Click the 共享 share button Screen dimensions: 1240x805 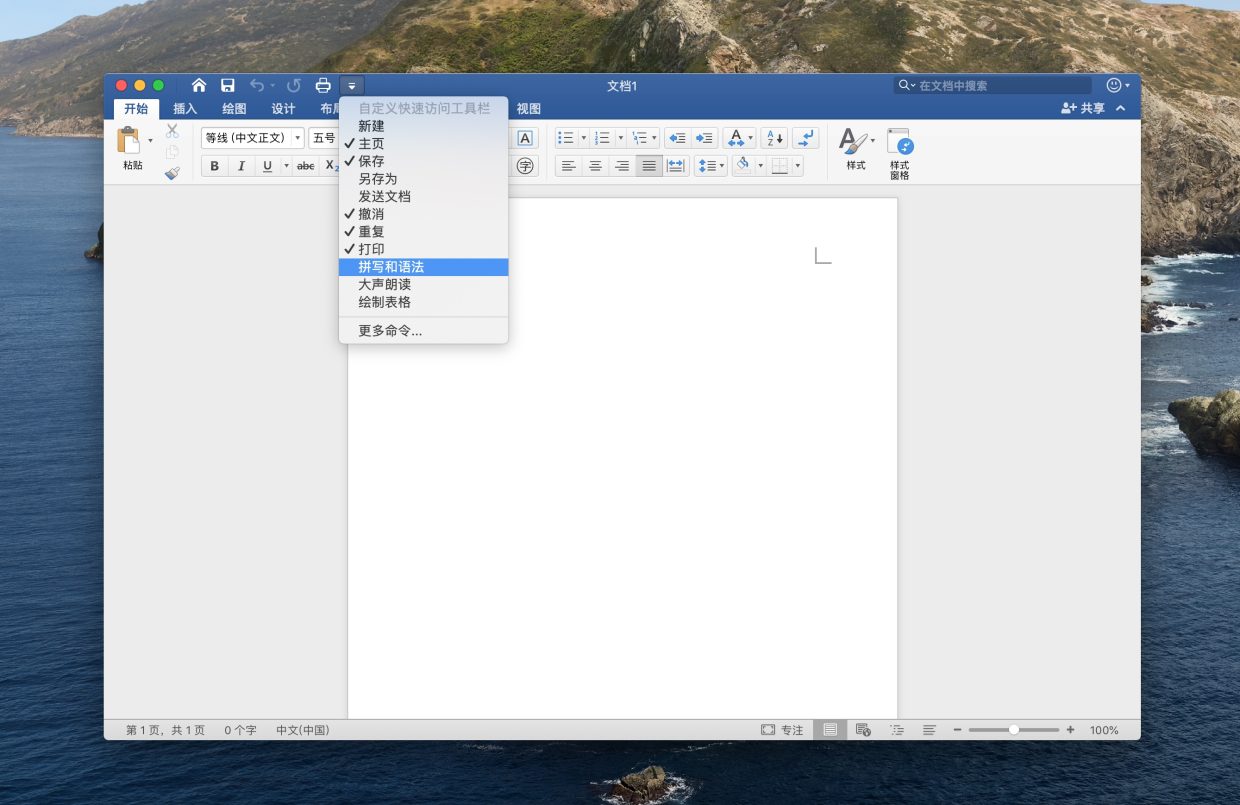1083,108
